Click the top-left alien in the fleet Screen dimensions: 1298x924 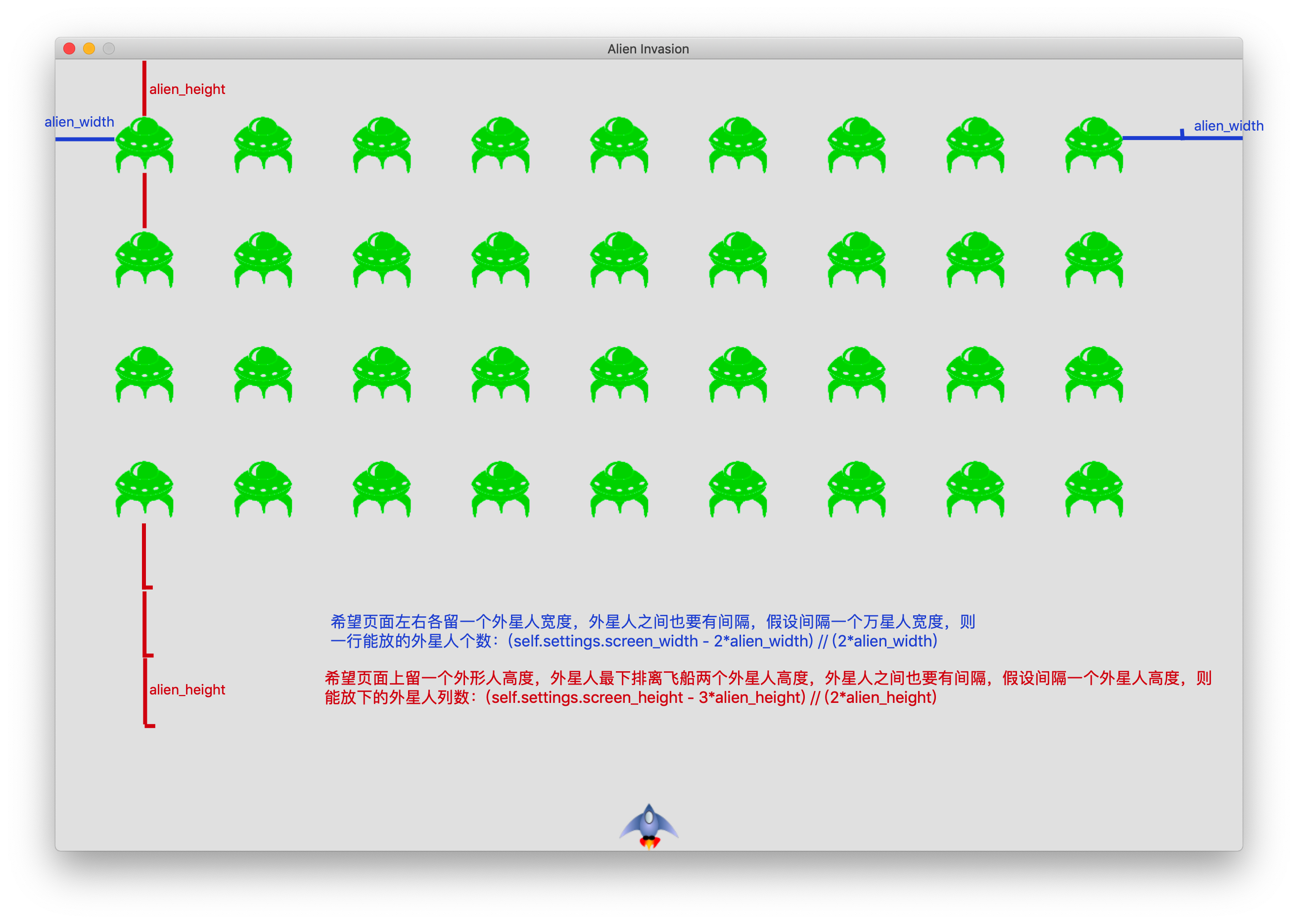[x=144, y=144]
